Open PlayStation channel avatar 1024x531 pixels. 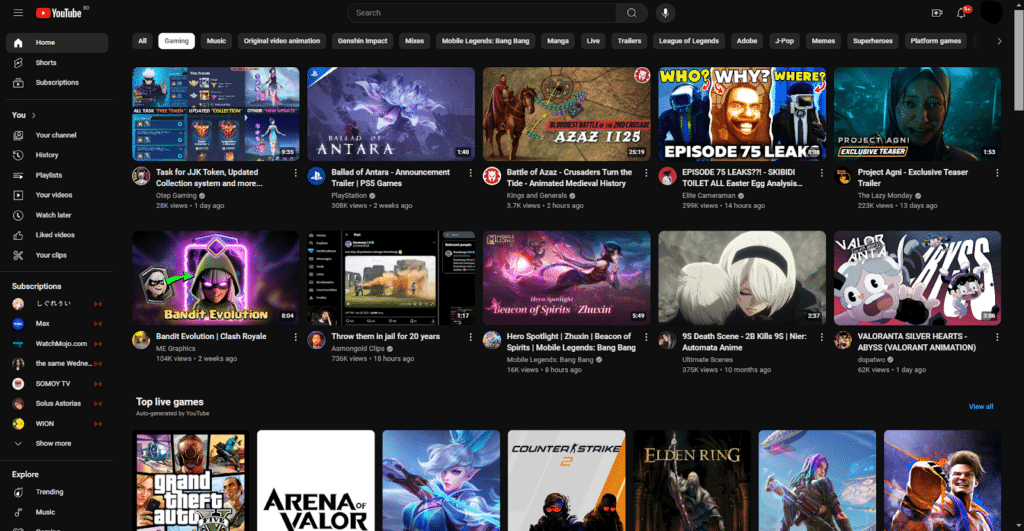point(317,176)
